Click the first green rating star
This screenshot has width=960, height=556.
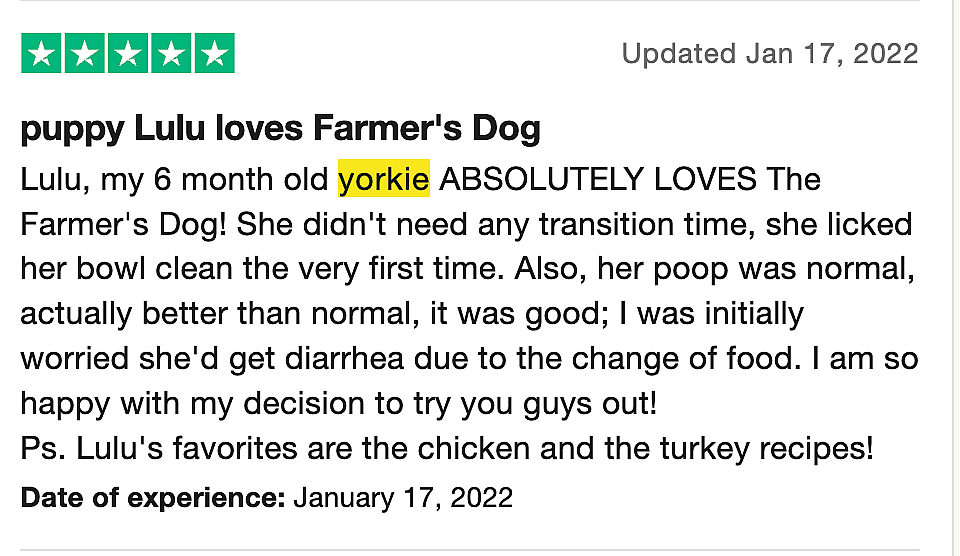coord(41,53)
